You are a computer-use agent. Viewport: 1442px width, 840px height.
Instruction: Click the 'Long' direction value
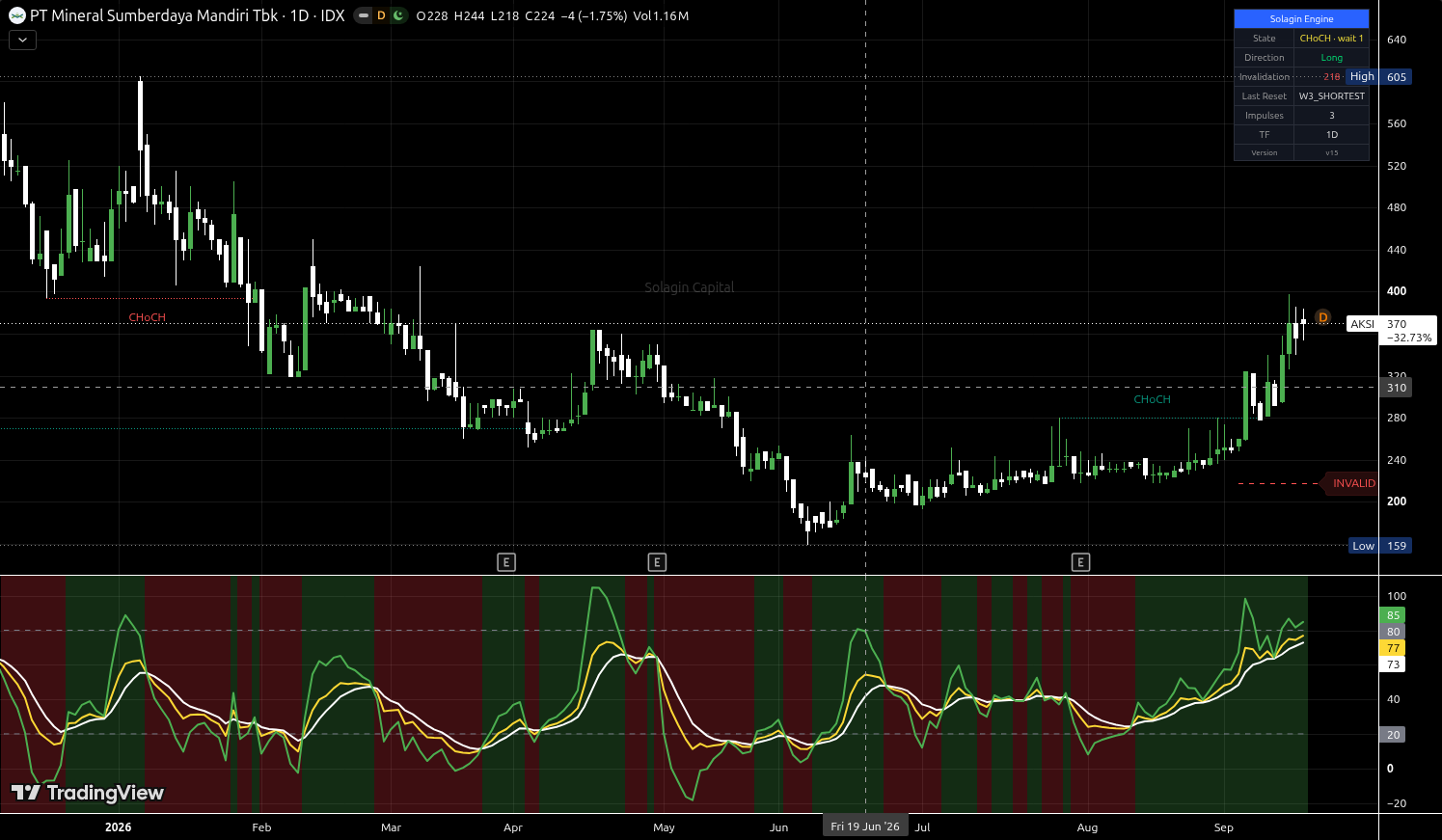pyautogui.click(x=1331, y=58)
